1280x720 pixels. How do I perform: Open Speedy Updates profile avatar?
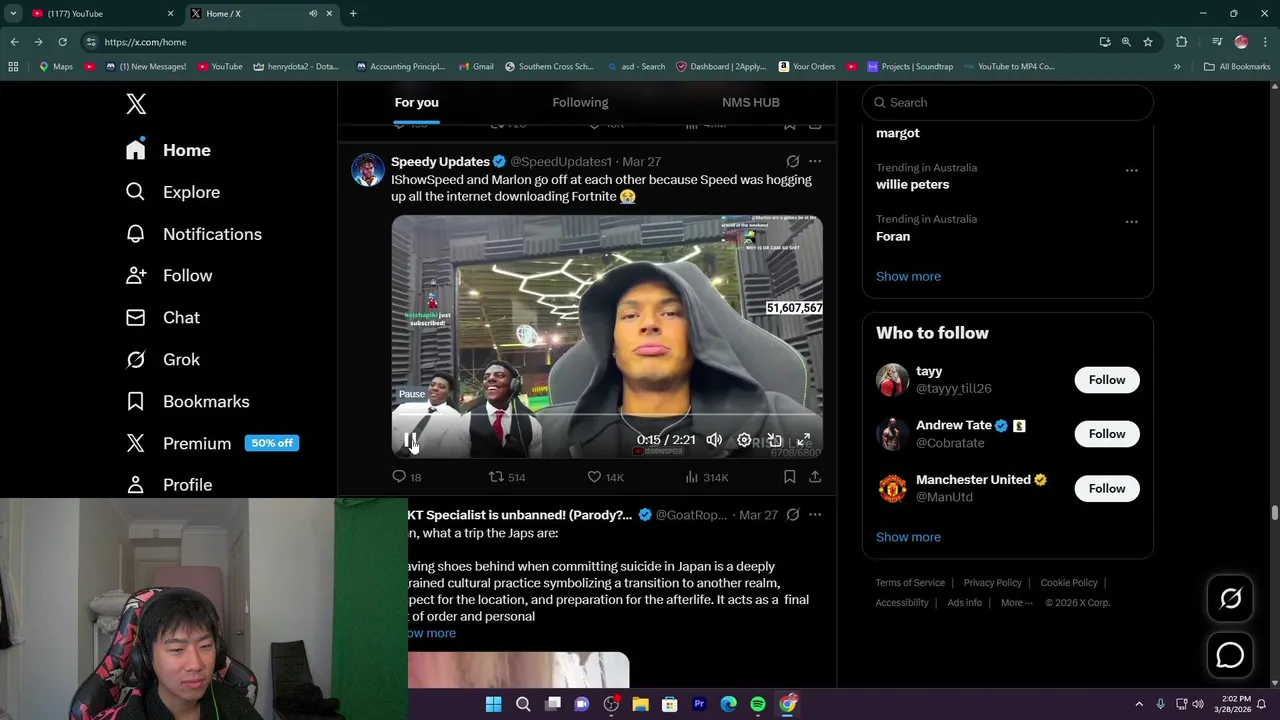click(367, 169)
